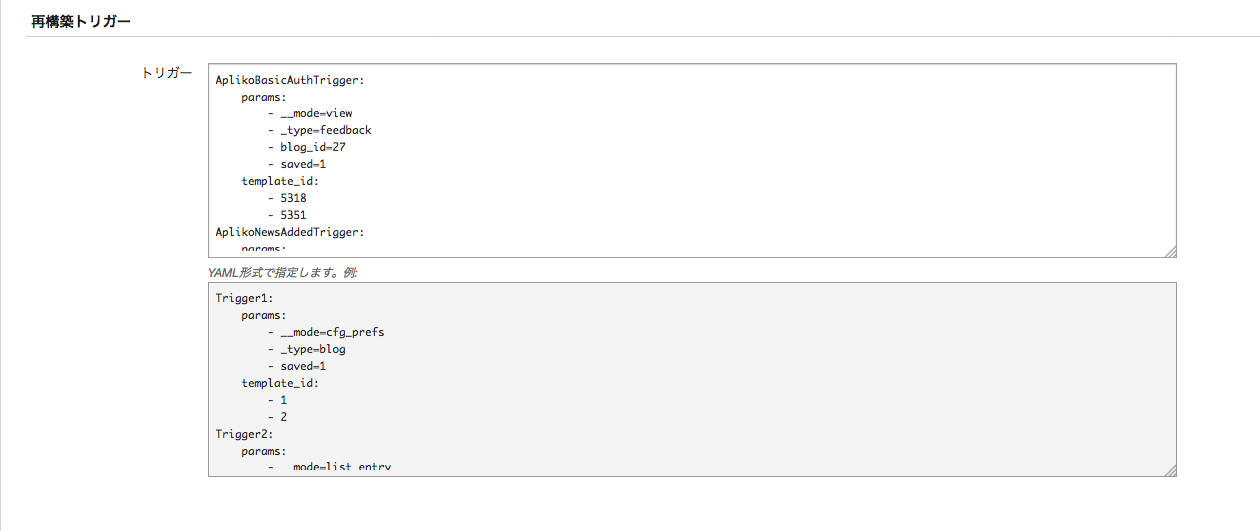Click the Trigger2 line in example
The image size is (1260, 531).
[245, 434]
